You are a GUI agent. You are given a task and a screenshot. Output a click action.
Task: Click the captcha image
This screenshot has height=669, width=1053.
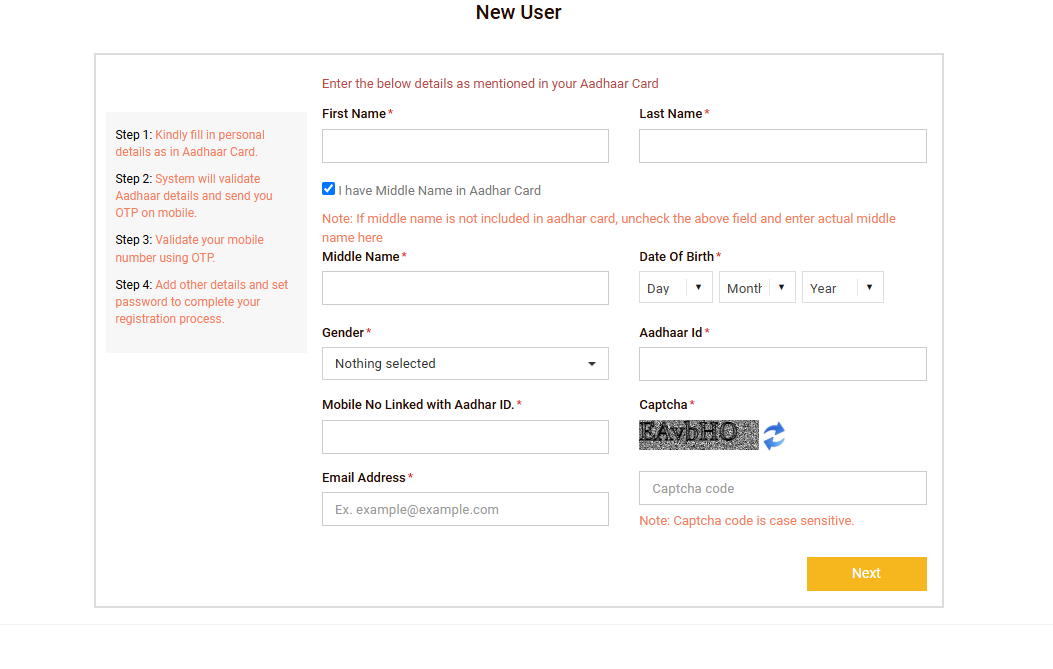click(x=698, y=435)
